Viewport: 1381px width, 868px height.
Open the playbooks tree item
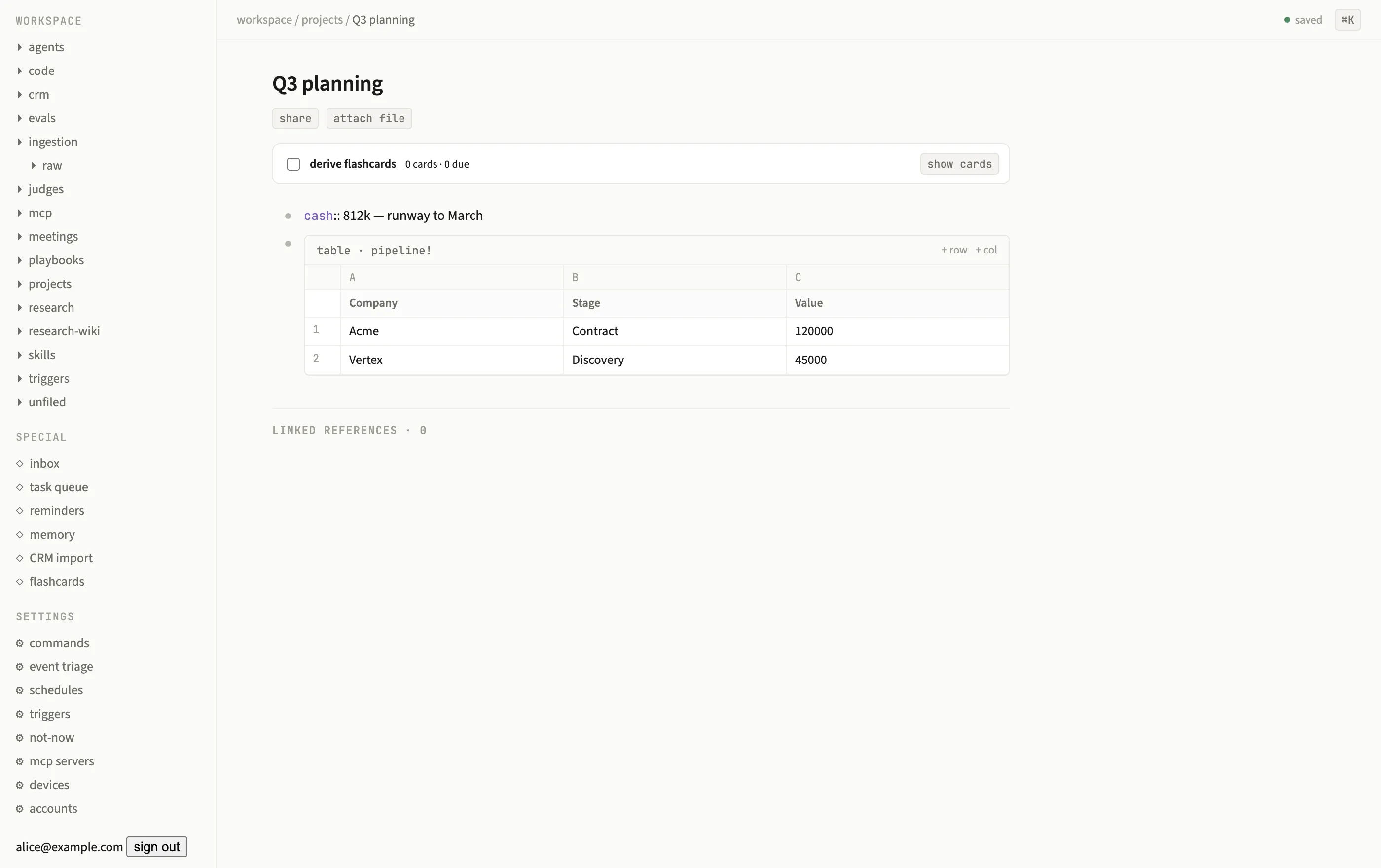[56, 260]
